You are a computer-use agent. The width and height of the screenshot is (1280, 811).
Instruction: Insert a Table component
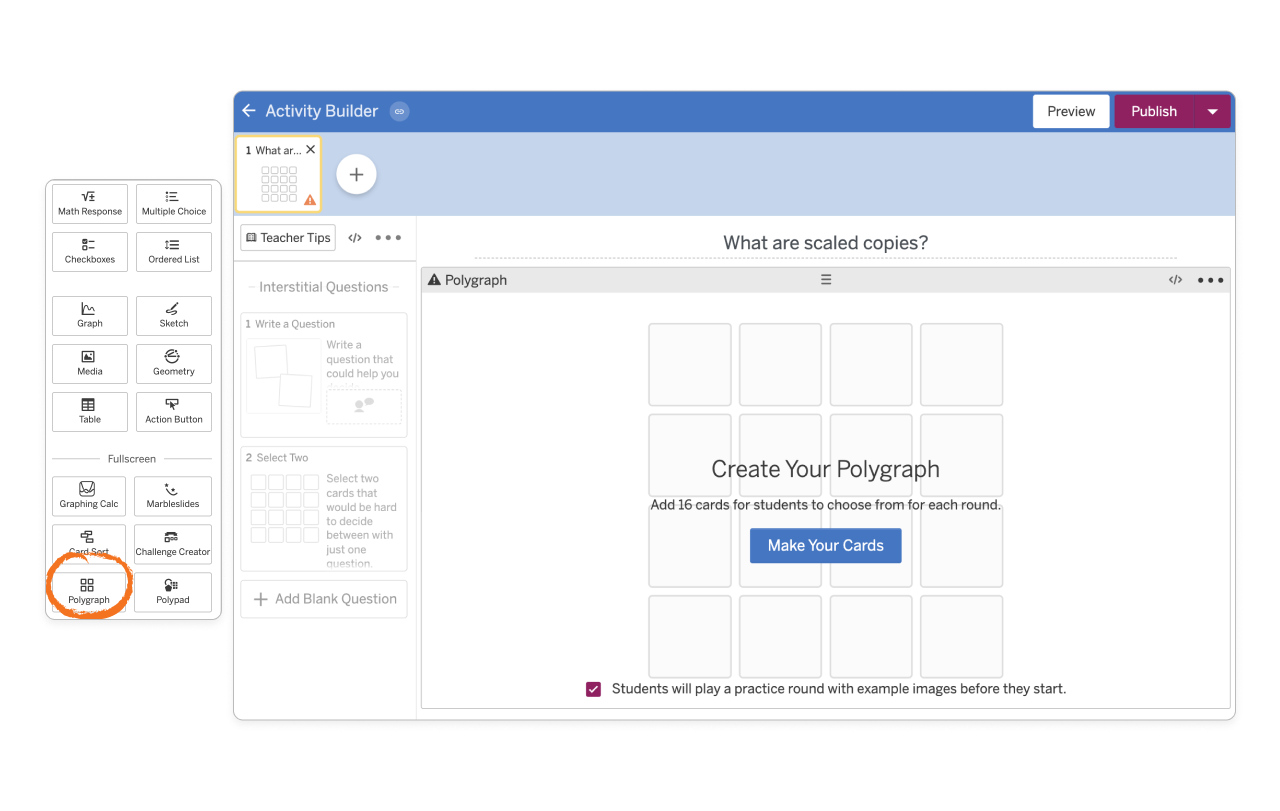tap(89, 412)
